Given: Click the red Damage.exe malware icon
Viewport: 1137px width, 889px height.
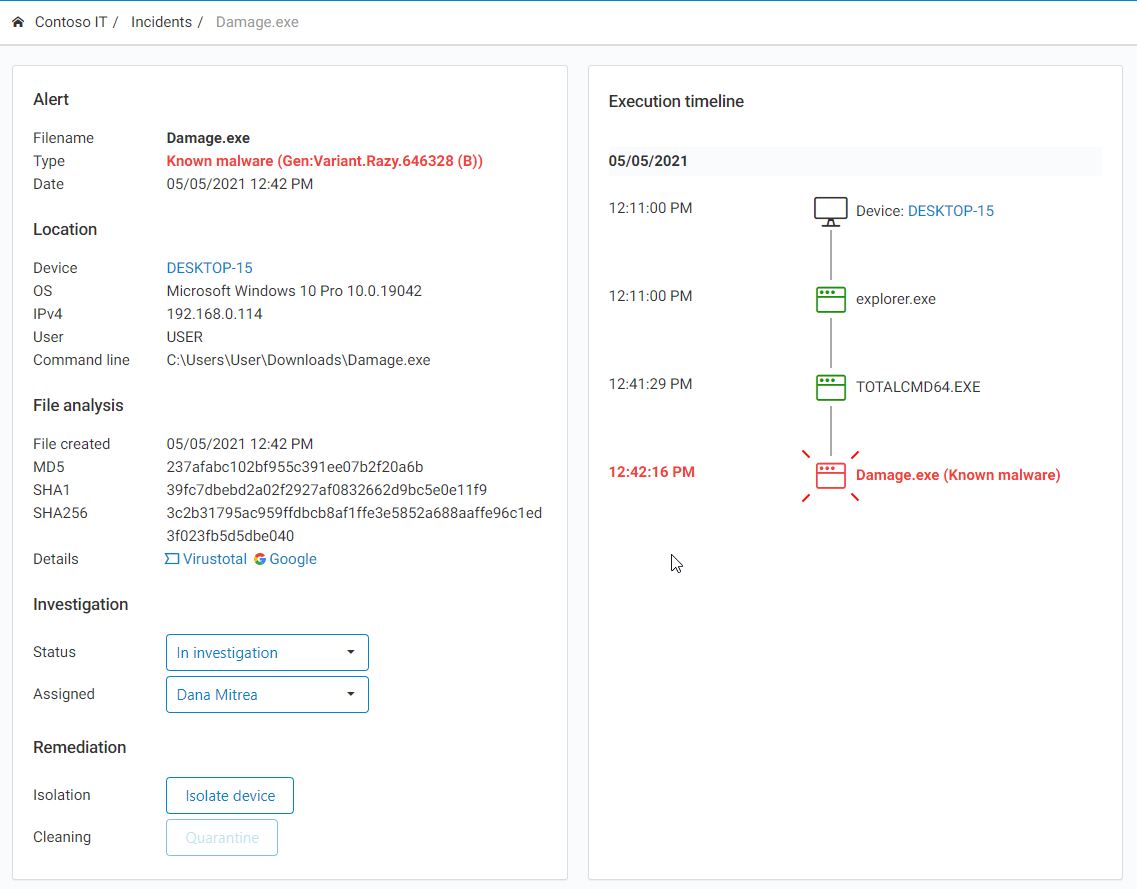Looking at the screenshot, I should point(830,476).
